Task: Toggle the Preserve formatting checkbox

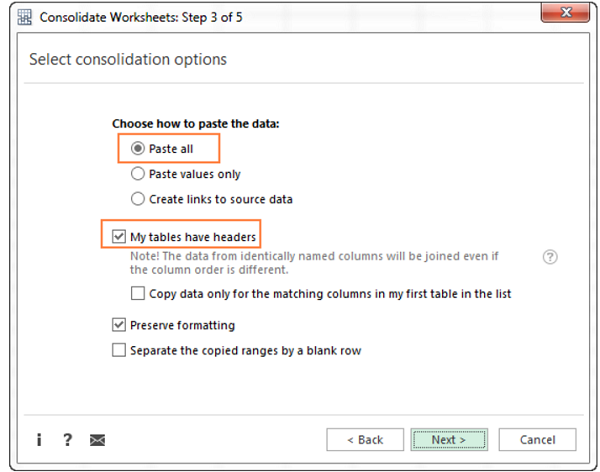Action: coord(120,325)
